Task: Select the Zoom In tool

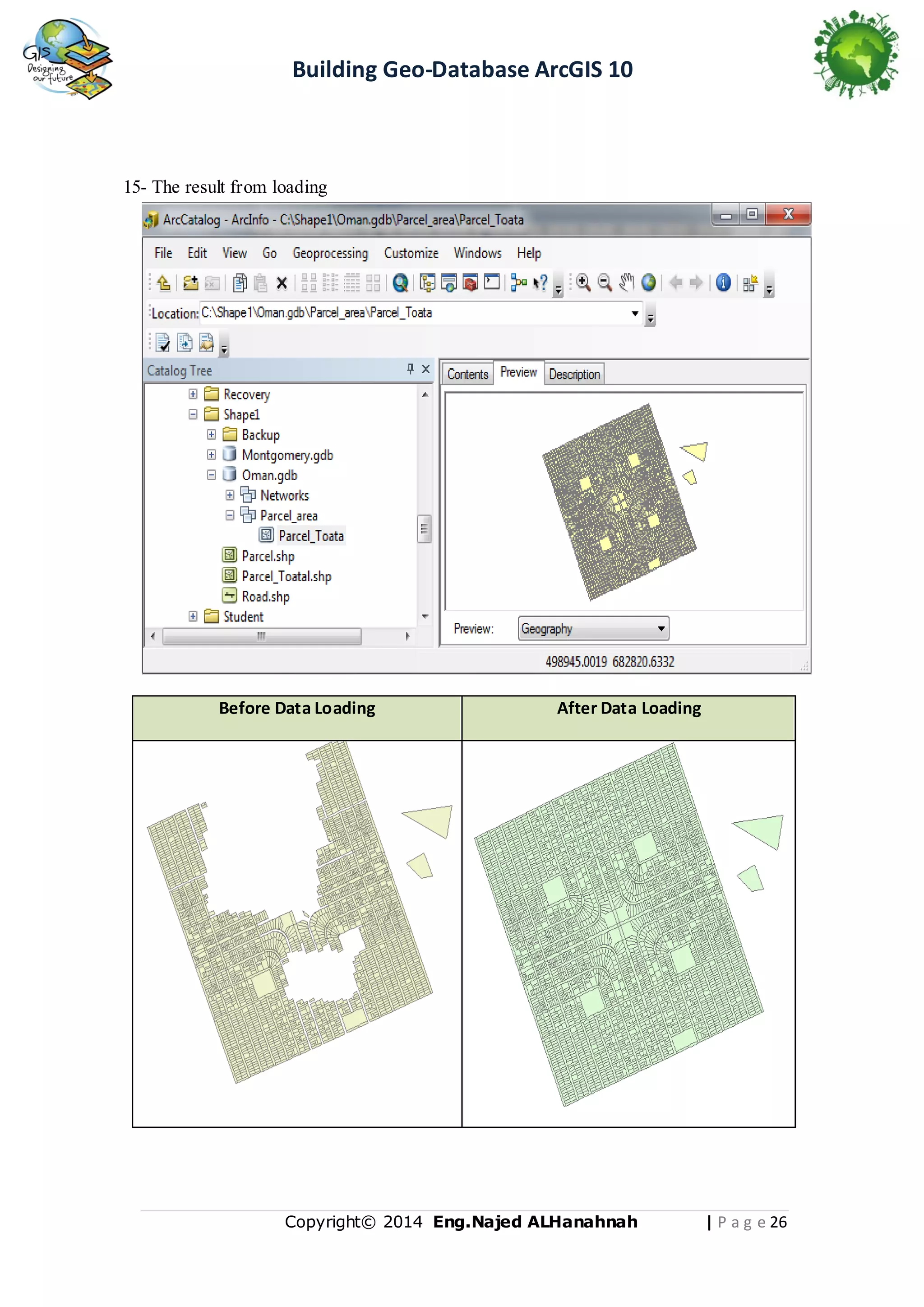Action: [583, 283]
